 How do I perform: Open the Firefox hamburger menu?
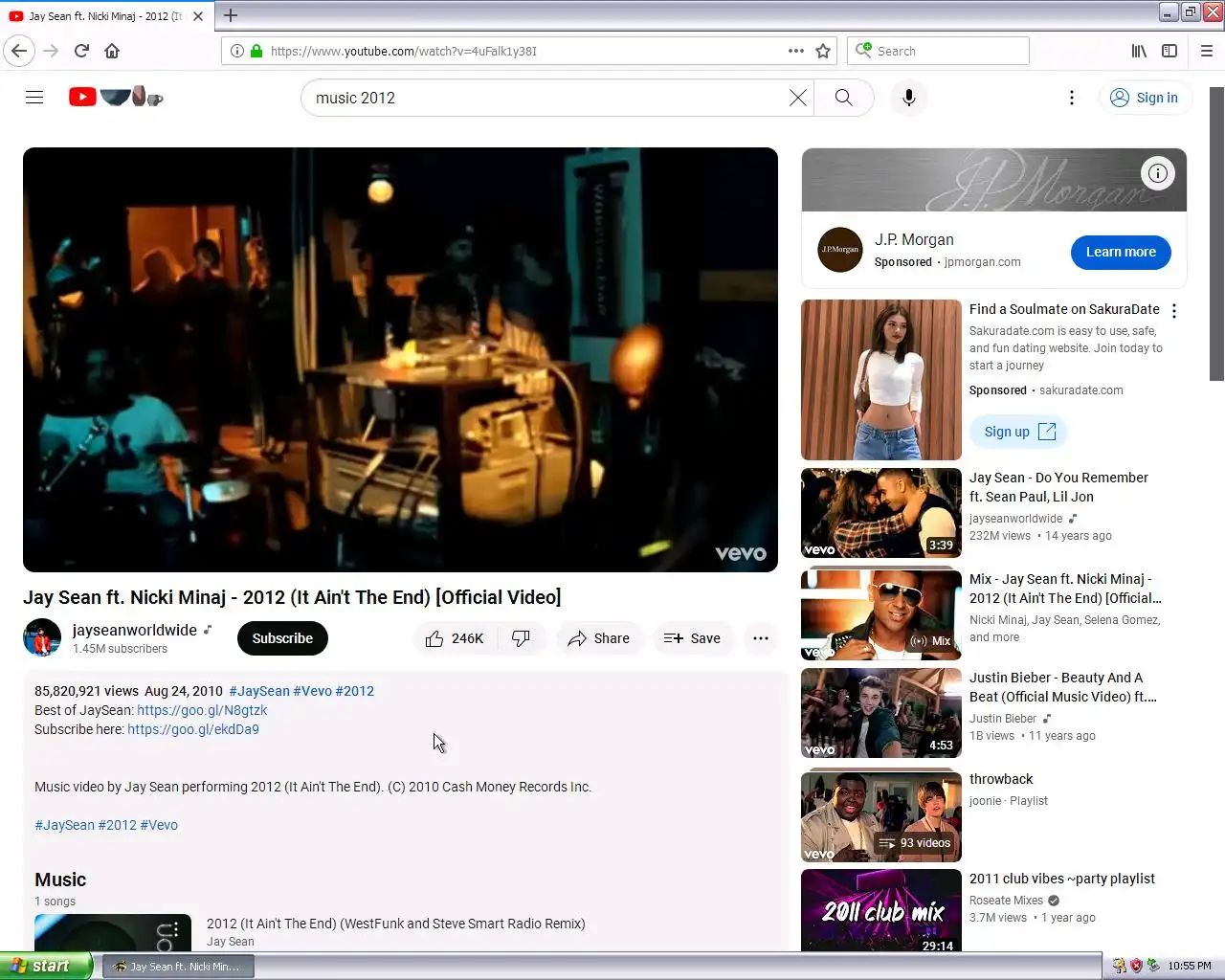tap(1207, 51)
